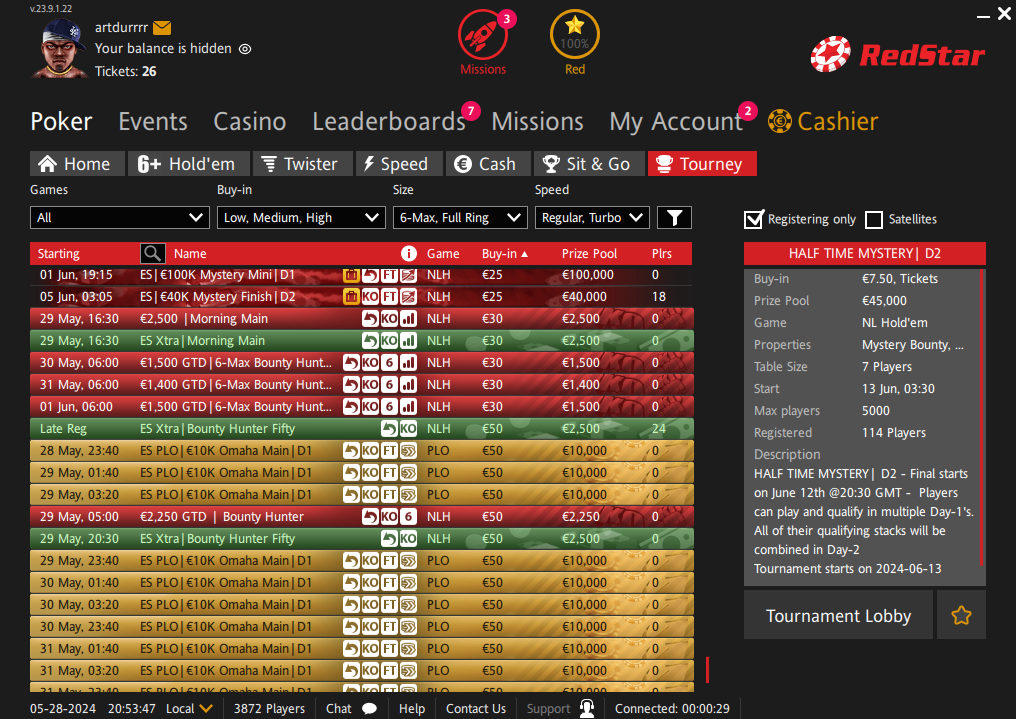The height and width of the screenshot is (719, 1016).
Task: Click KO icon on €40K Mystery Finish row
Action: pyautogui.click(x=370, y=297)
